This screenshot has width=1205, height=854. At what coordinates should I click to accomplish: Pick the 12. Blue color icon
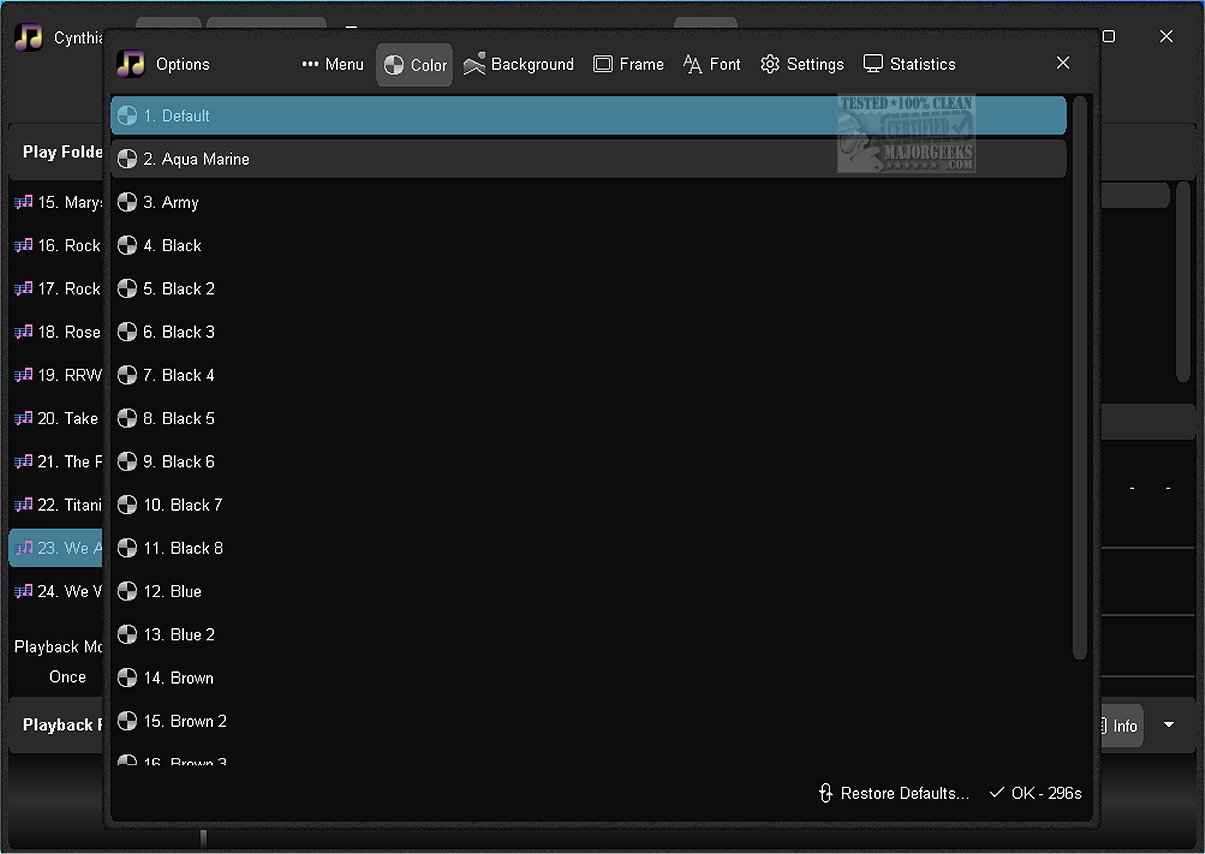click(x=127, y=591)
